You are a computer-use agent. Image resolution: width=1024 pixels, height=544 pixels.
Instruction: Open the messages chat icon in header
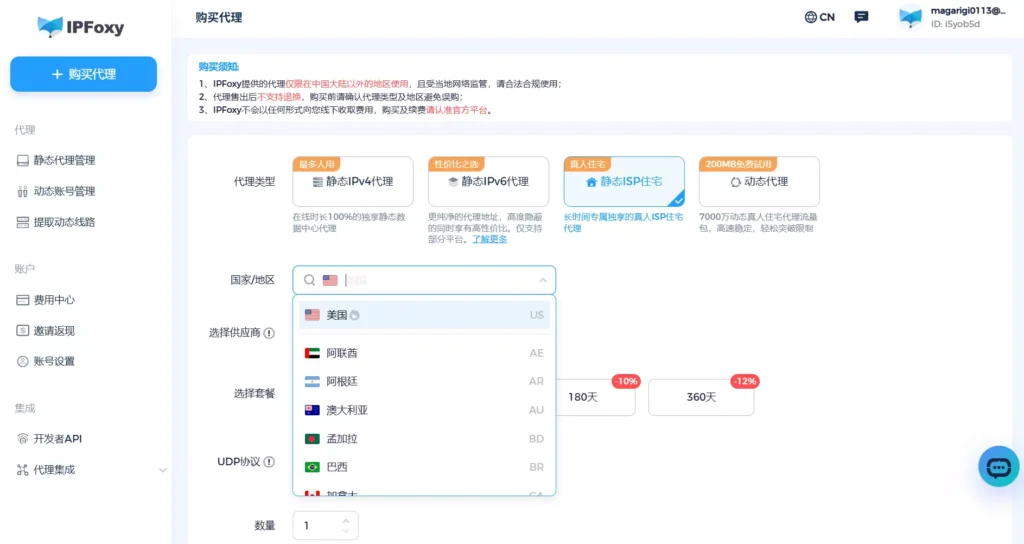(861, 17)
